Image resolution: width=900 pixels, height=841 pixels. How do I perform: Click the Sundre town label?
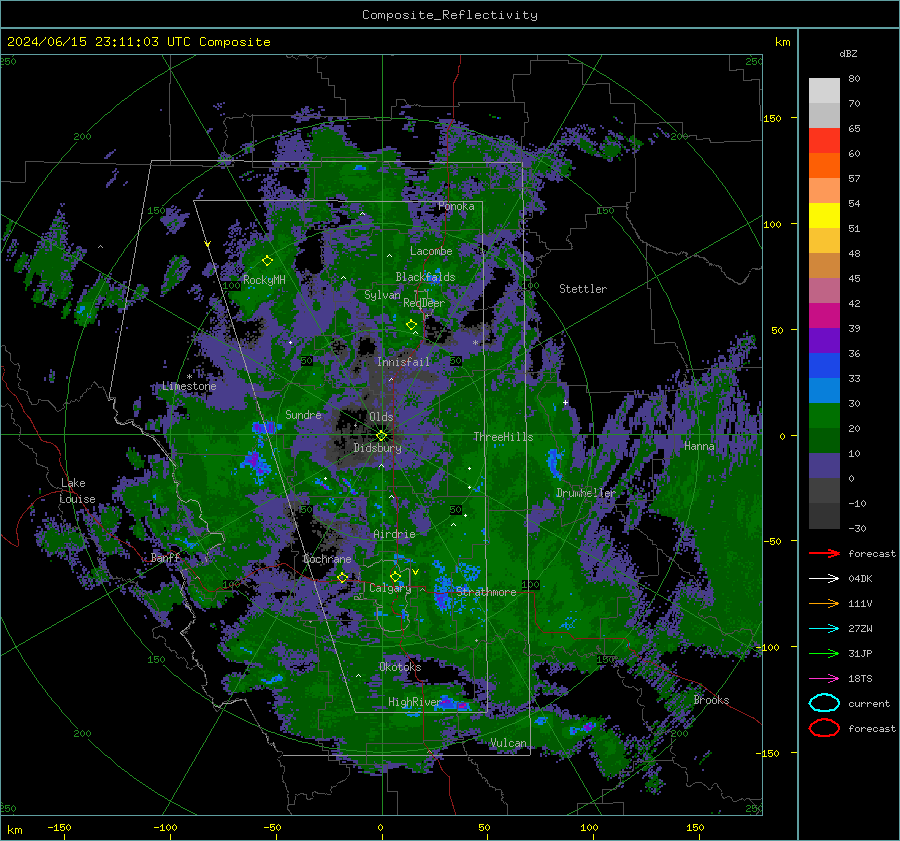(303, 414)
